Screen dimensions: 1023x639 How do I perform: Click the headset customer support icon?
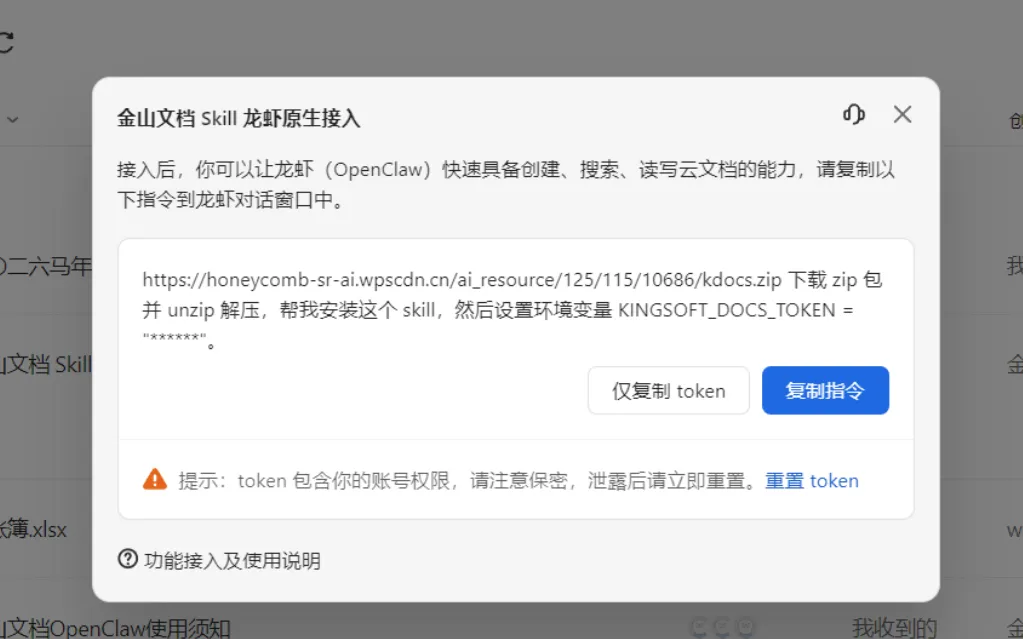click(853, 114)
